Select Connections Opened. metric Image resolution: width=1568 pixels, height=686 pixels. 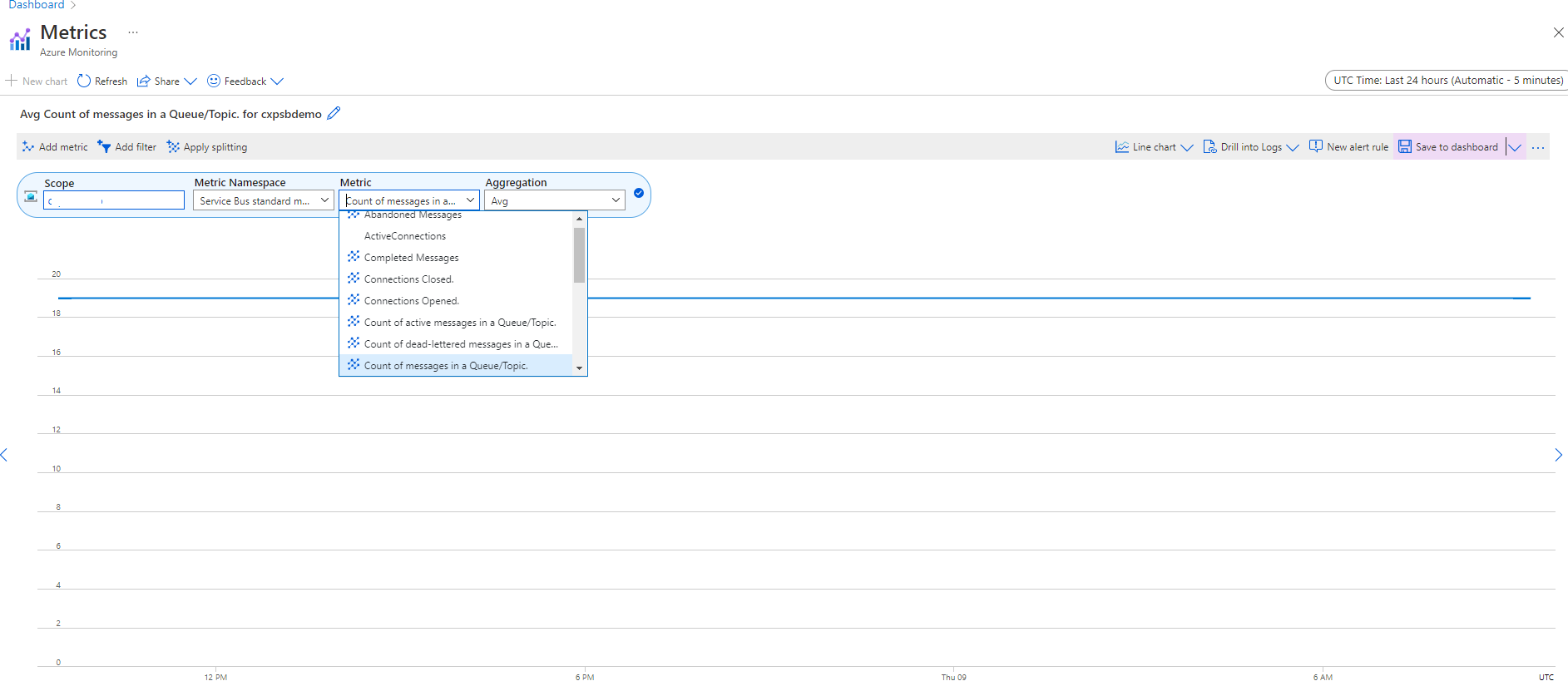point(456,301)
